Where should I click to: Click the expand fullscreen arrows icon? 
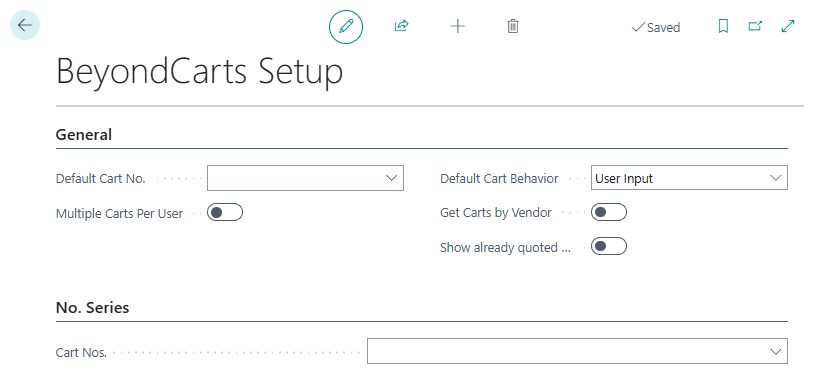tap(788, 26)
